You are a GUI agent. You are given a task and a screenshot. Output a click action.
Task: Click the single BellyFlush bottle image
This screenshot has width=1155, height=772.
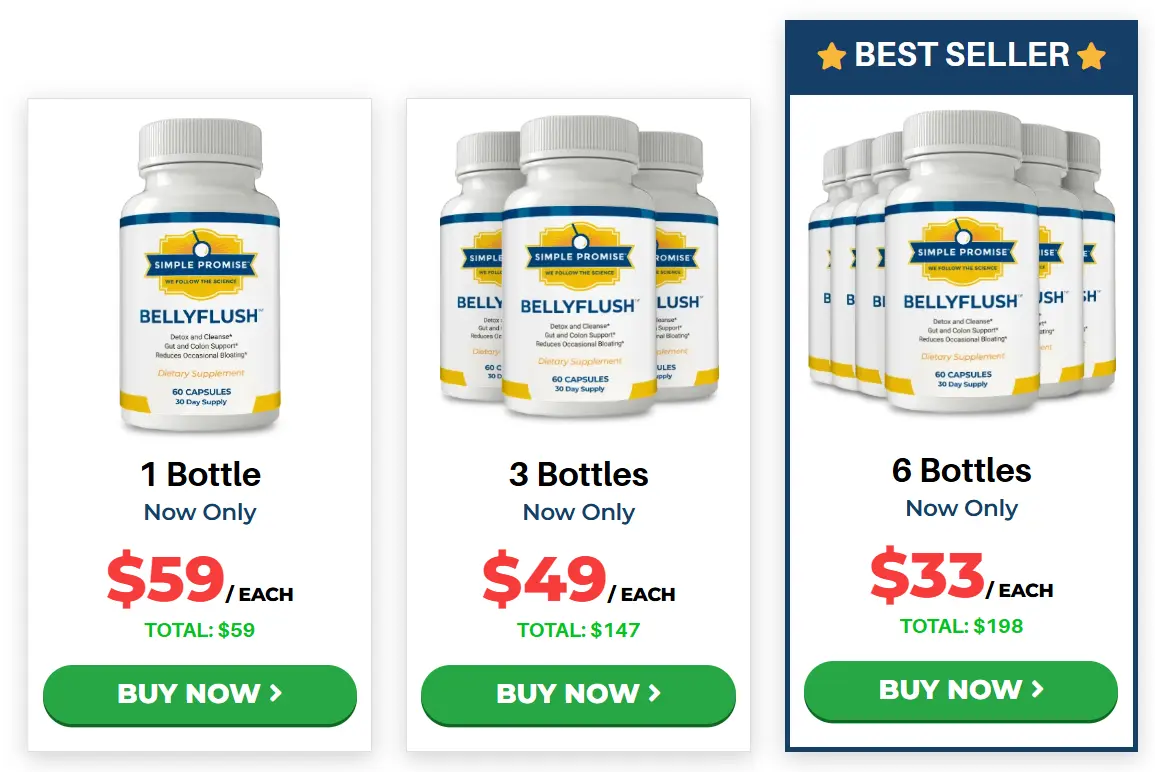click(x=200, y=275)
